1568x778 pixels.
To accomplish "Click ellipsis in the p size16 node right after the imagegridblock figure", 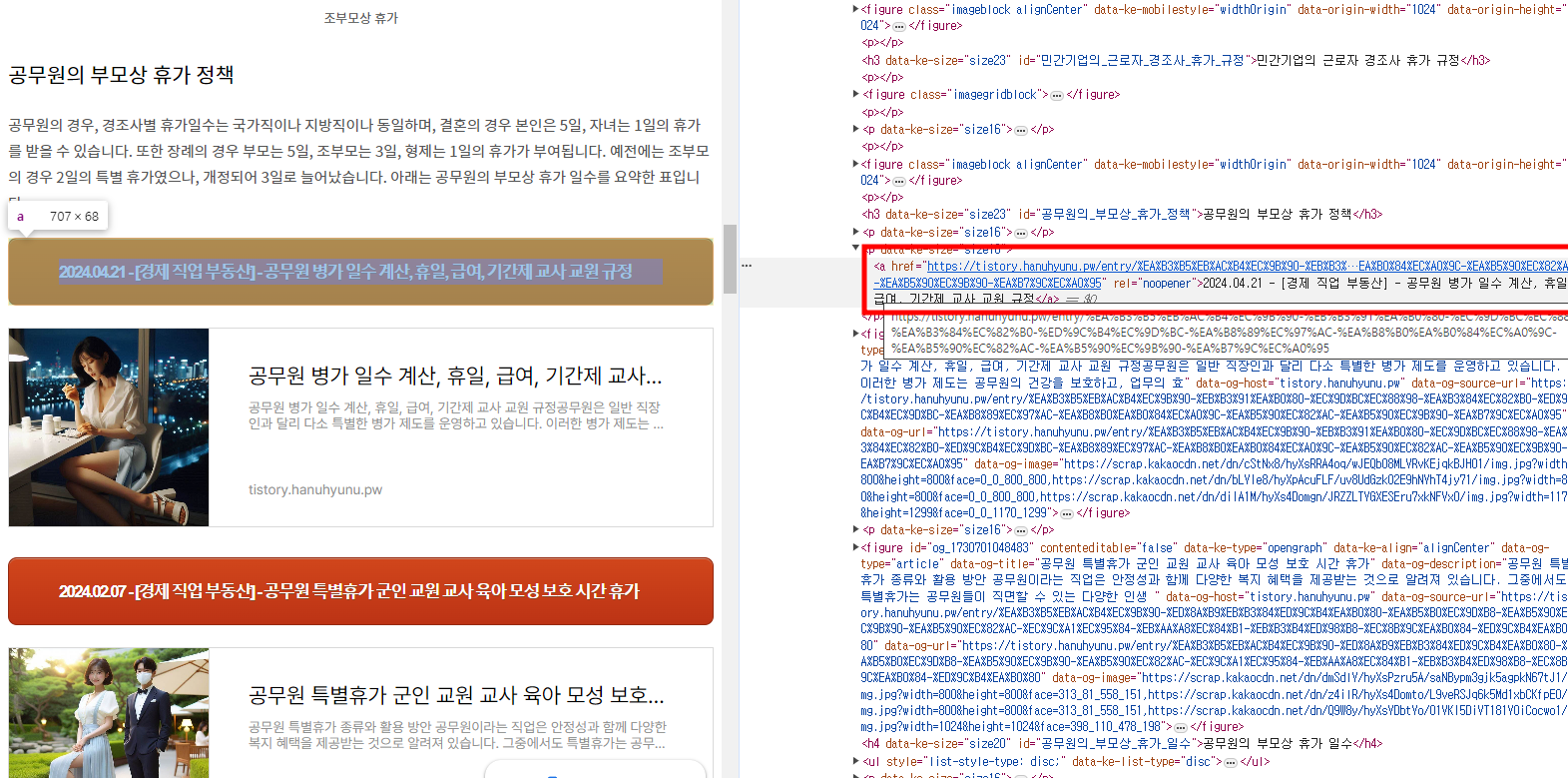I will tap(1021, 130).
